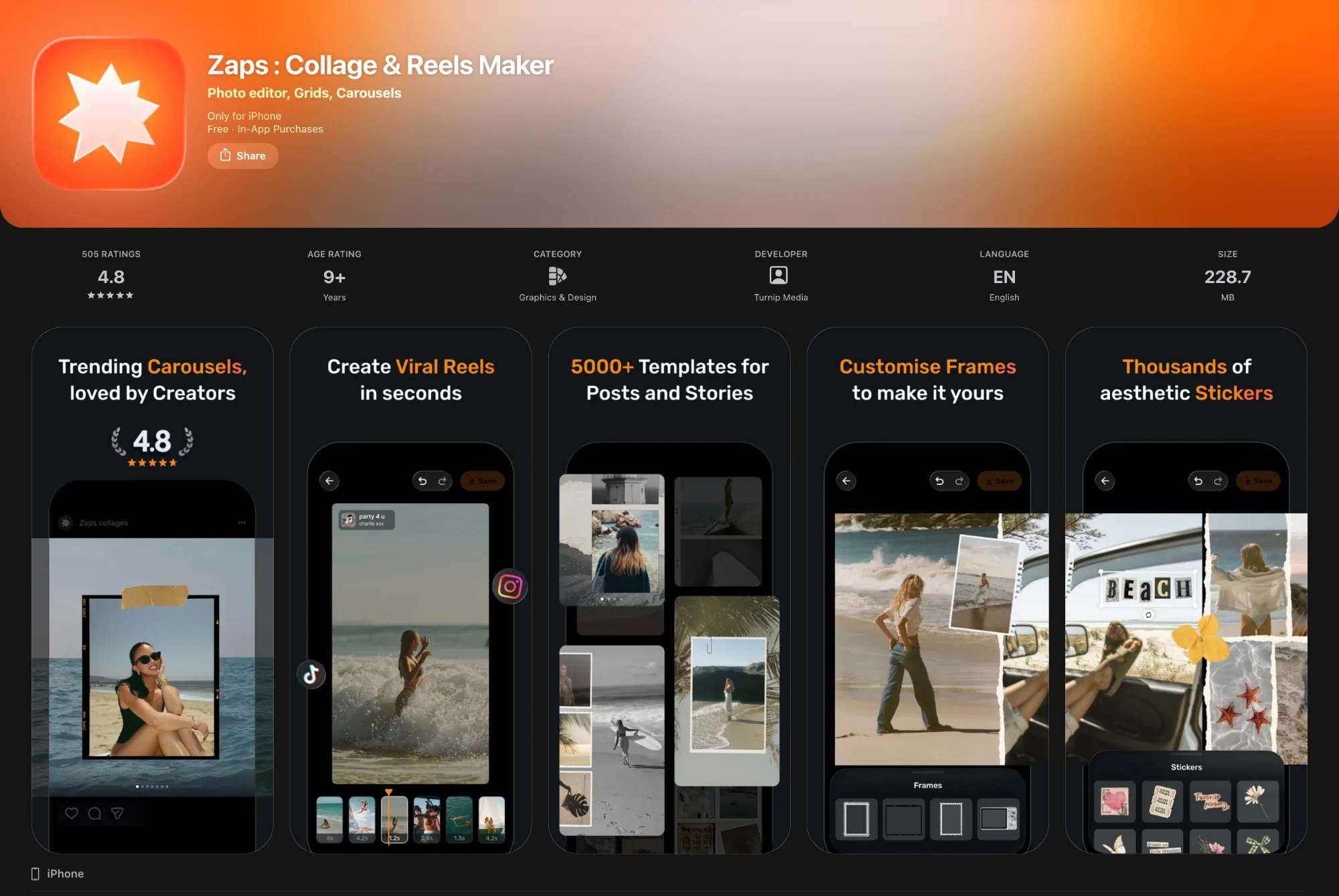The width and height of the screenshot is (1339, 896).
Task: Click Save button in Customise Frames screenshot
Action: point(1000,480)
